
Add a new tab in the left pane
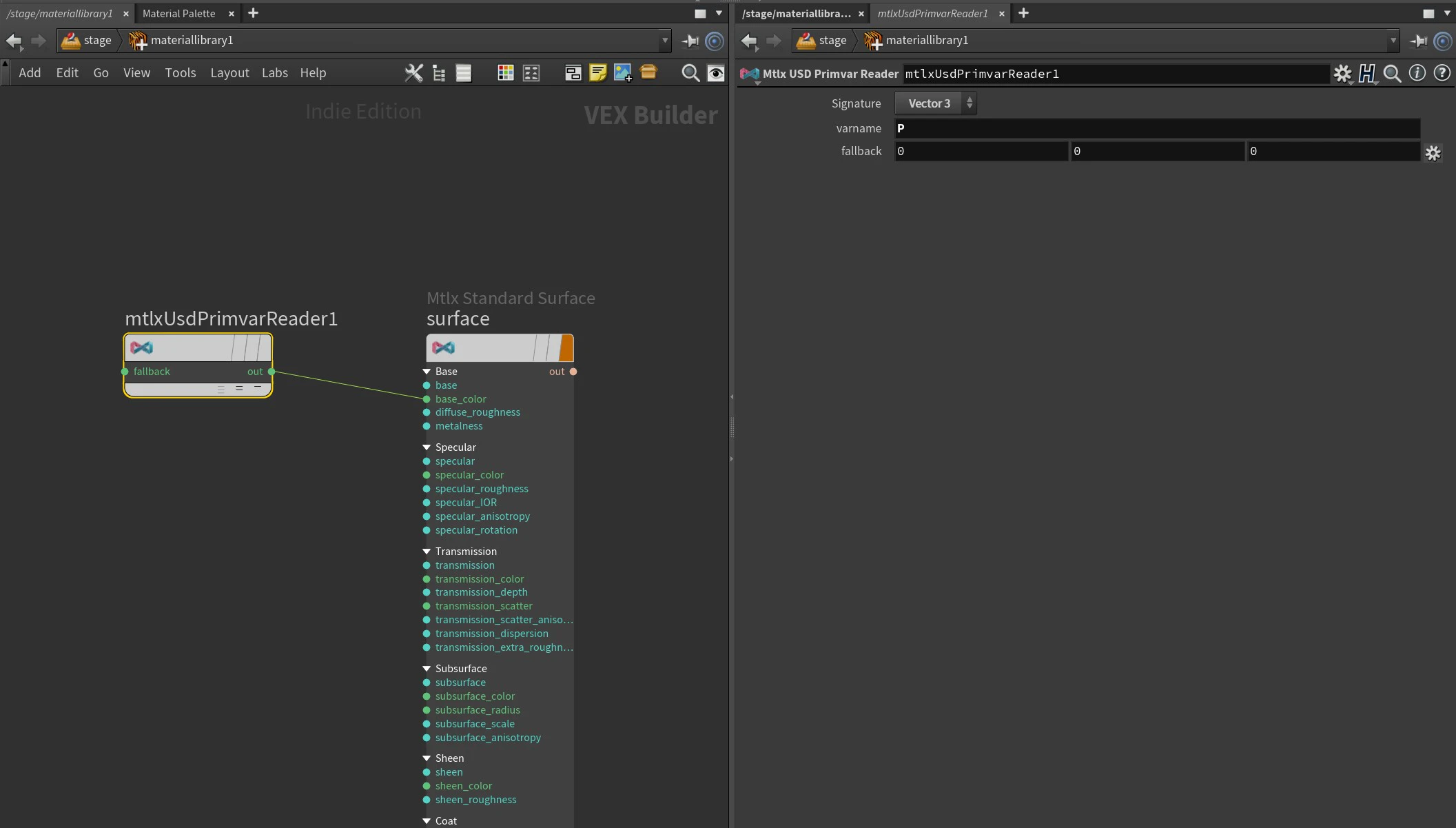pyautogui.click(x=253, y=13)
